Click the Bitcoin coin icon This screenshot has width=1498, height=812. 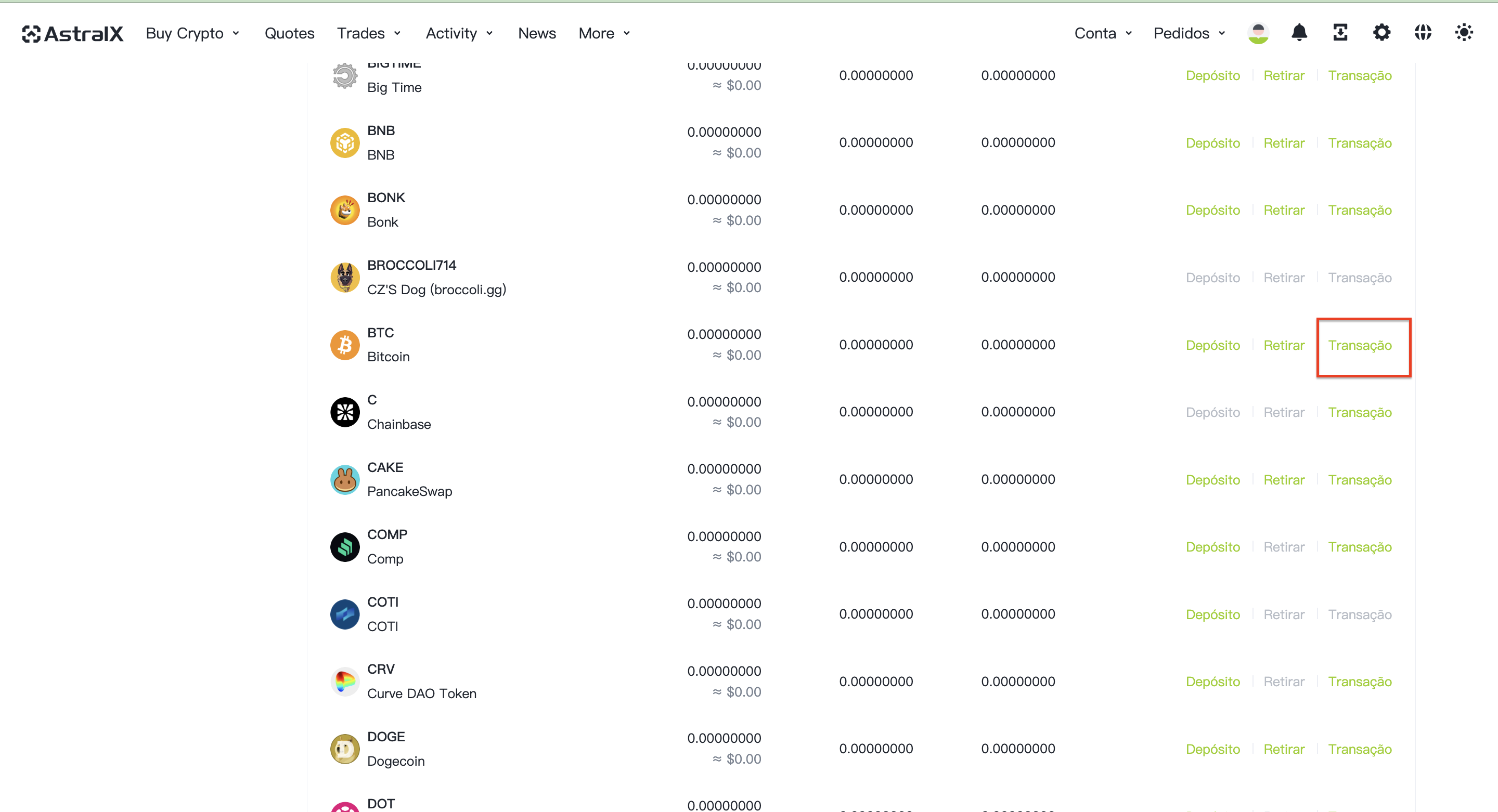click(345, 345)
